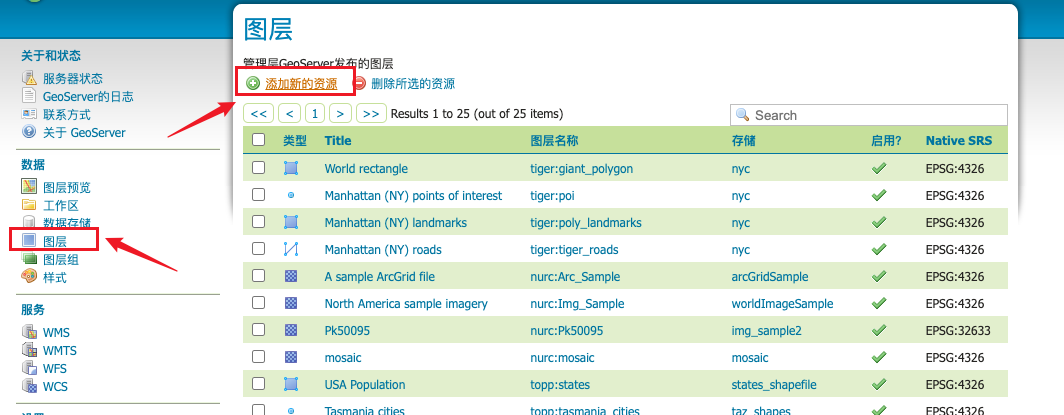Sort table by 存储 column header
The image size is (1064, 415).
pyautogui.click(x=744, y=140)
